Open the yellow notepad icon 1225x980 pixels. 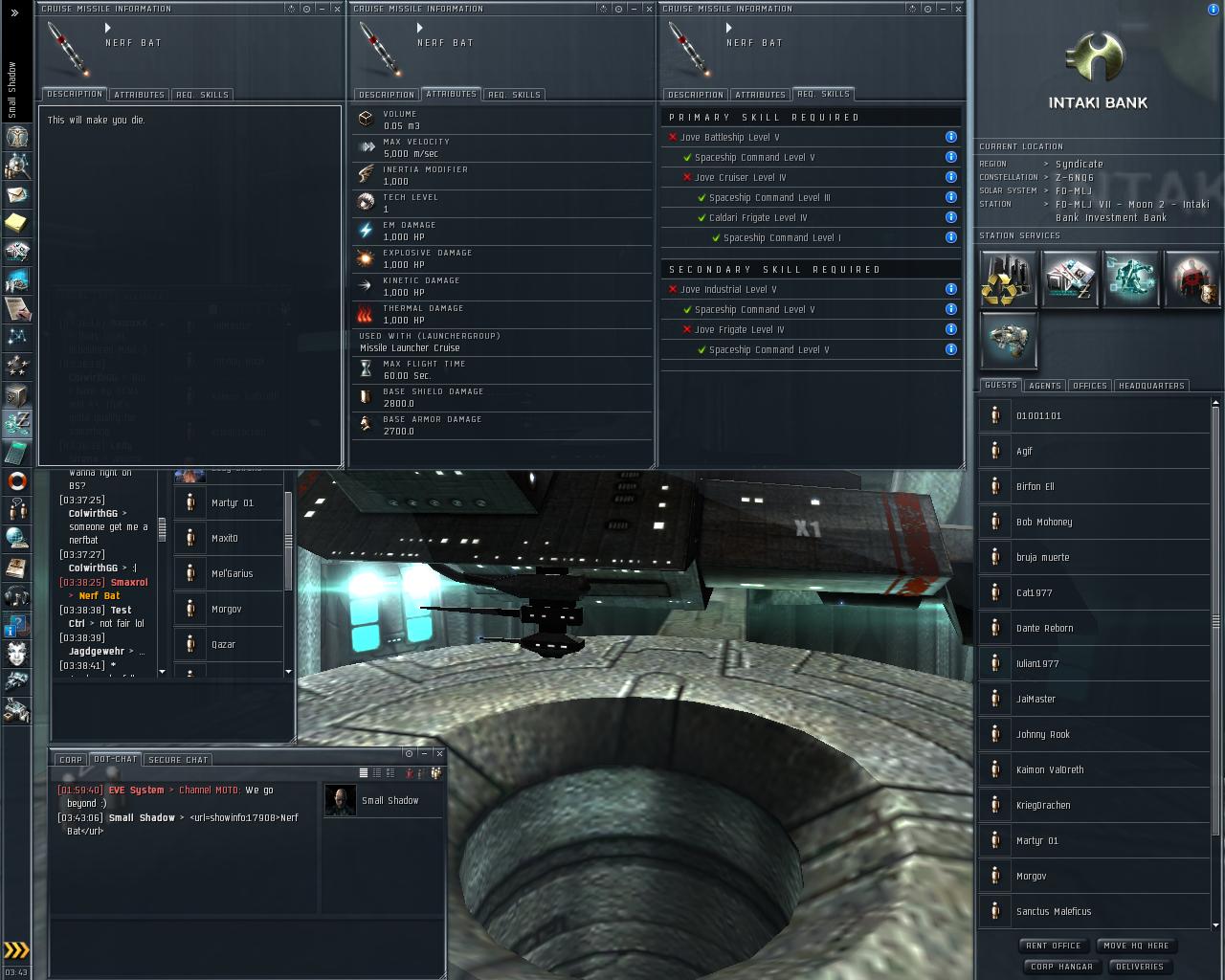(x=16, y=223)
